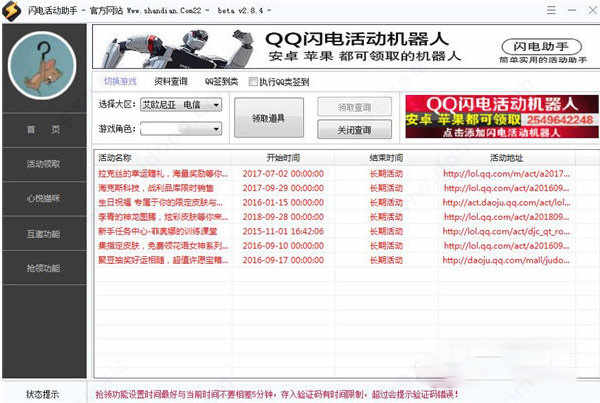Expand the 选择大区 server dropdown
This screenshot has height=403, width=600.
pos(181,105)
